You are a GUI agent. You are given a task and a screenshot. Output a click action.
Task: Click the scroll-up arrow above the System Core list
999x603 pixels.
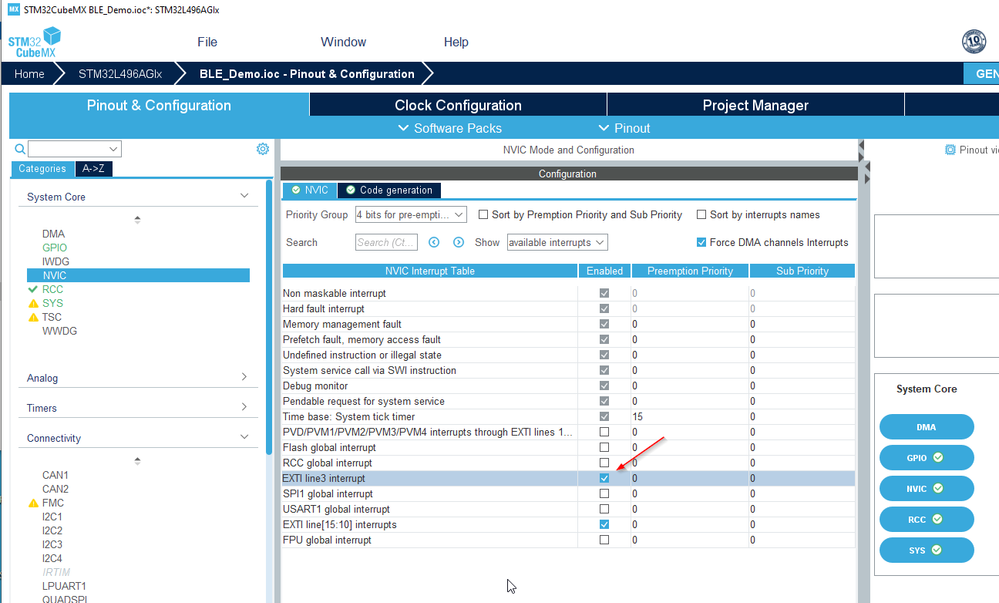pos(137,219)
